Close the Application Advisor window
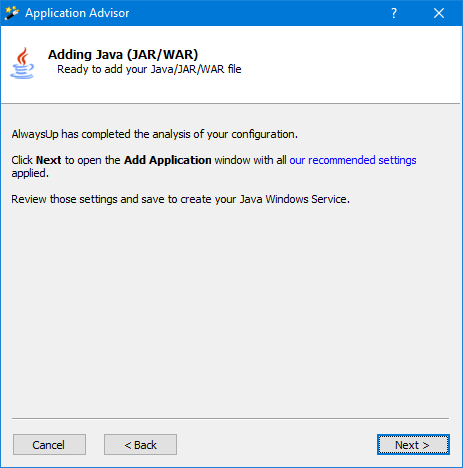The image size is (463, 468). pyautogui.click(x=439, y=13)
